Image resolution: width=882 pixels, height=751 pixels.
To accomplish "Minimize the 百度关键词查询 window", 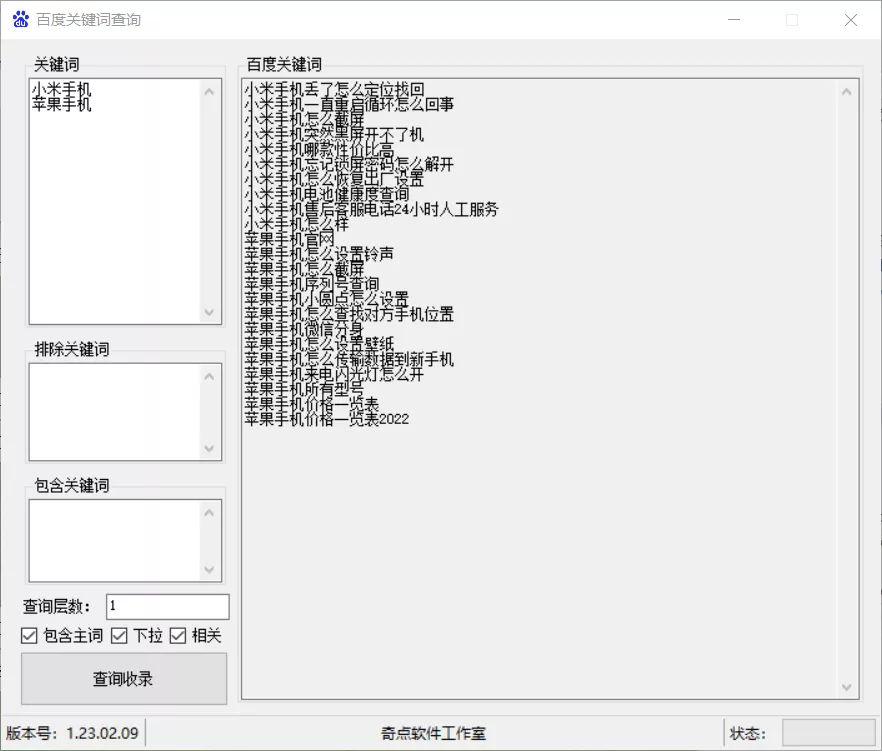I will [734, 20].
